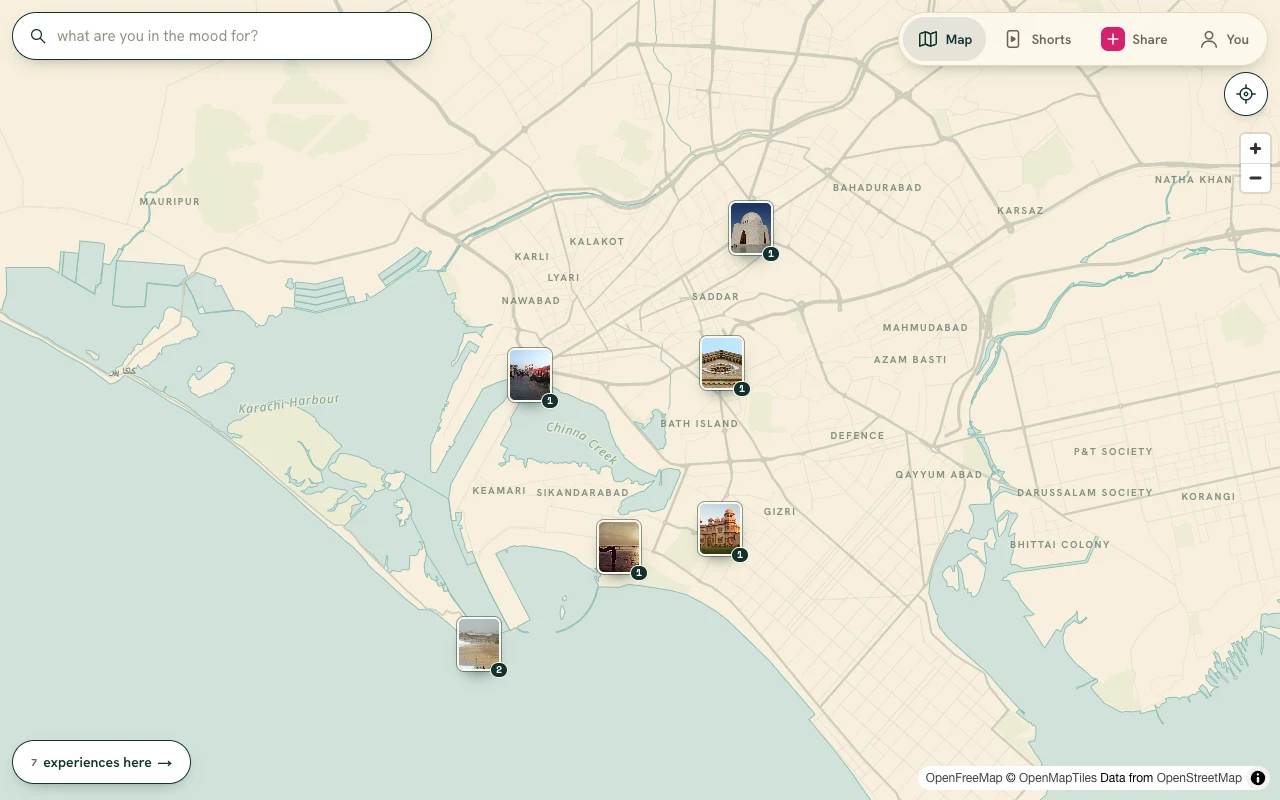Image resolution: width=1280 pixels, height=800 pixels.
Task: Zoom out the map with minus button
Action: (1255, 178)
